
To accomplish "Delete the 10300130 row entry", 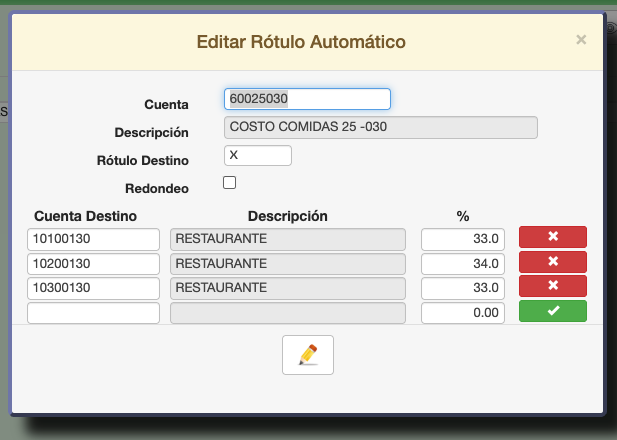I will [553, 287].
